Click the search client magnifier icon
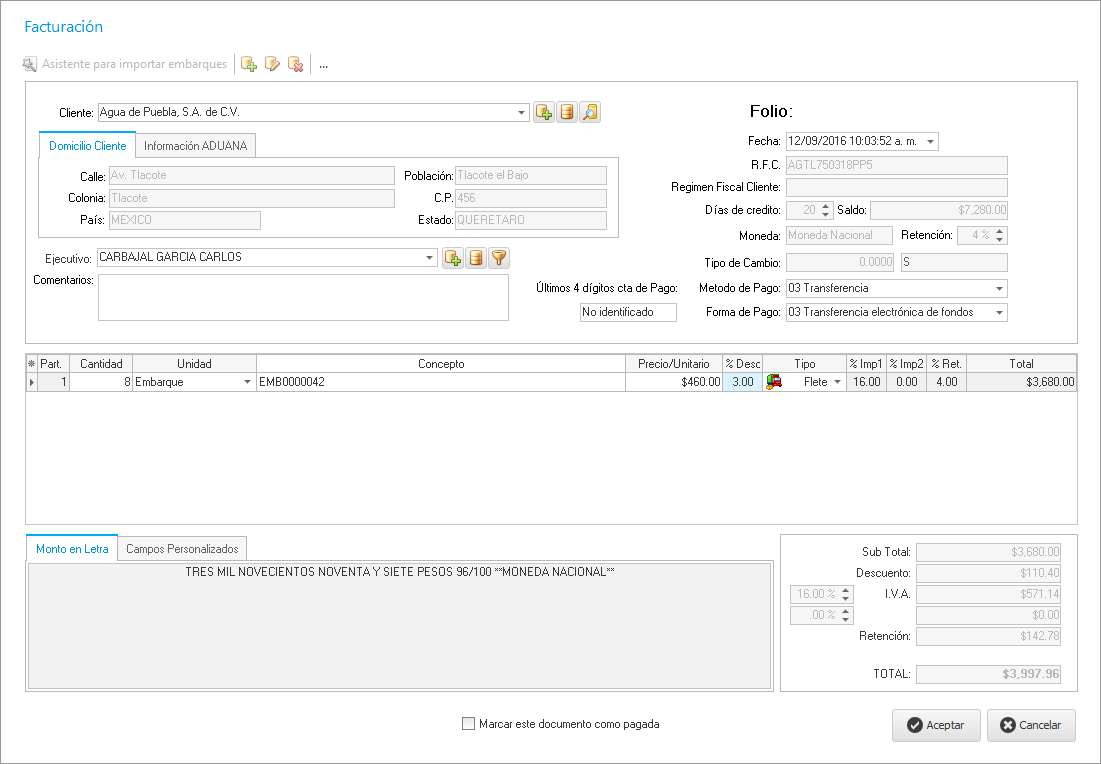 coord(590,112)
